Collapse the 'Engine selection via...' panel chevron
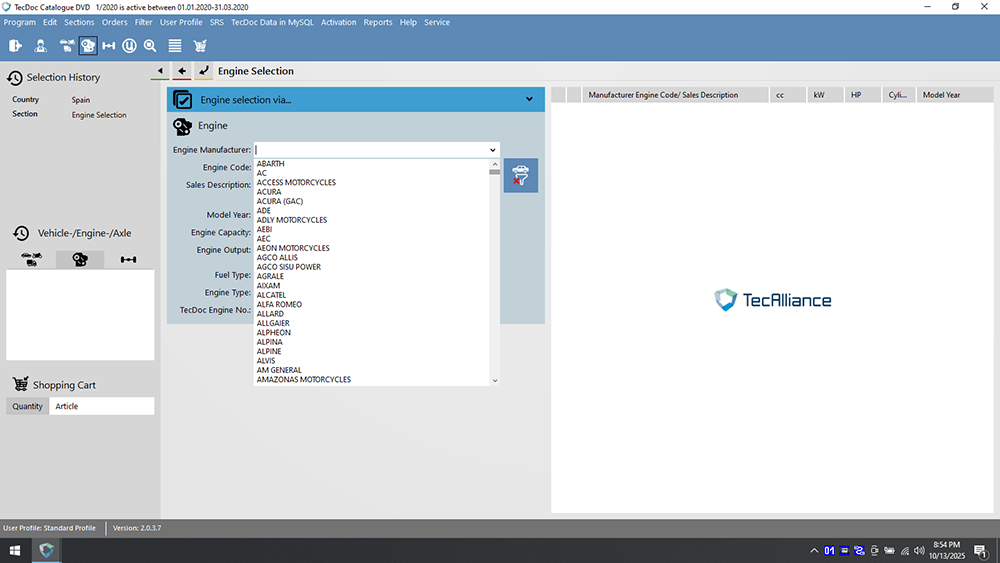 (529, 99)
